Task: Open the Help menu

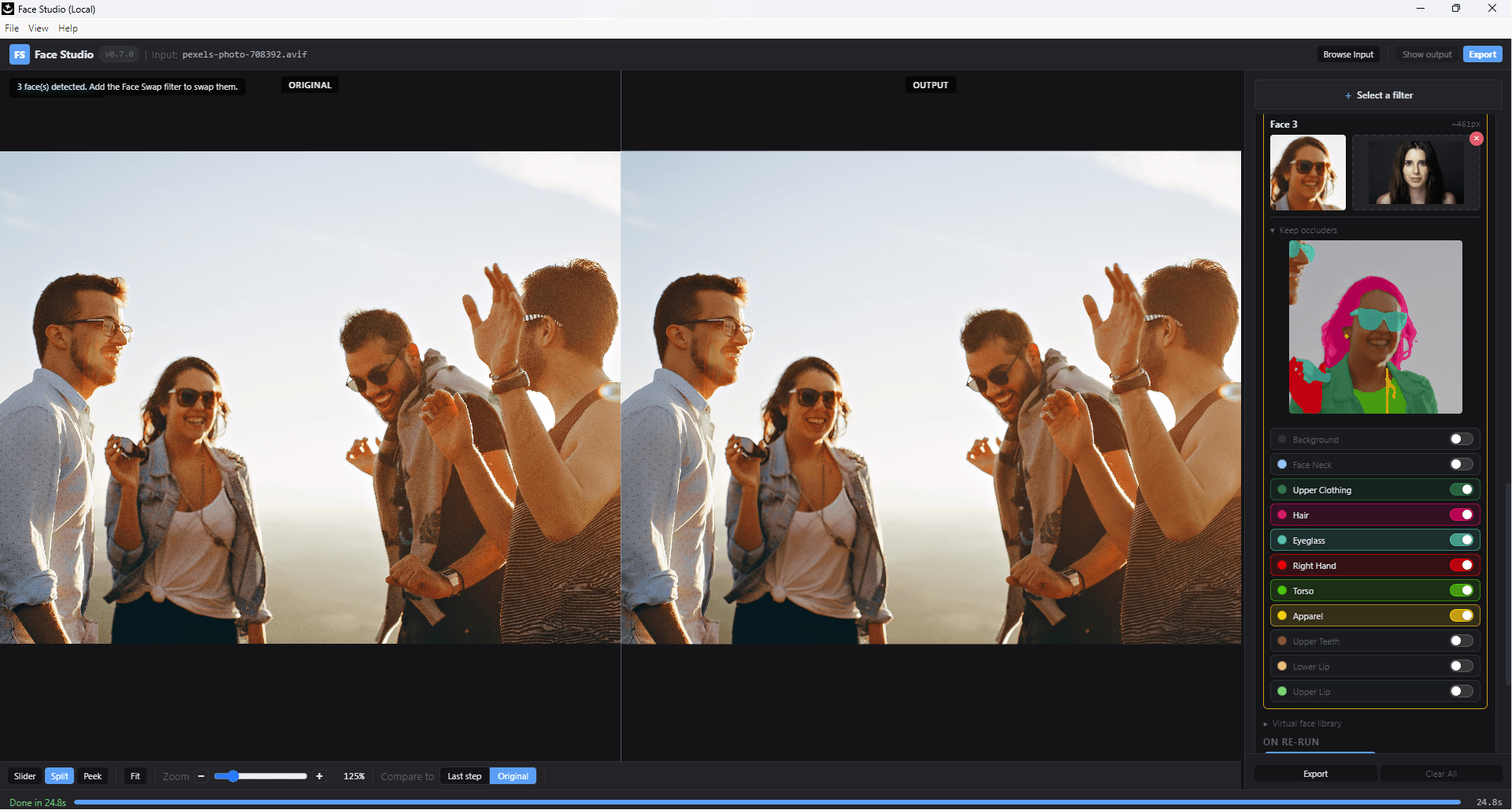Action: [68, 28]
